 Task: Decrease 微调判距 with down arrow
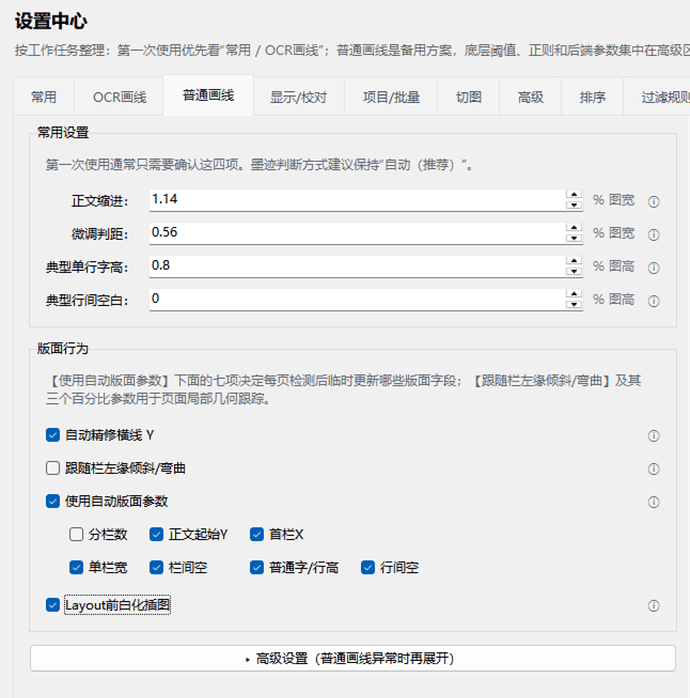[x=574, y=238]
